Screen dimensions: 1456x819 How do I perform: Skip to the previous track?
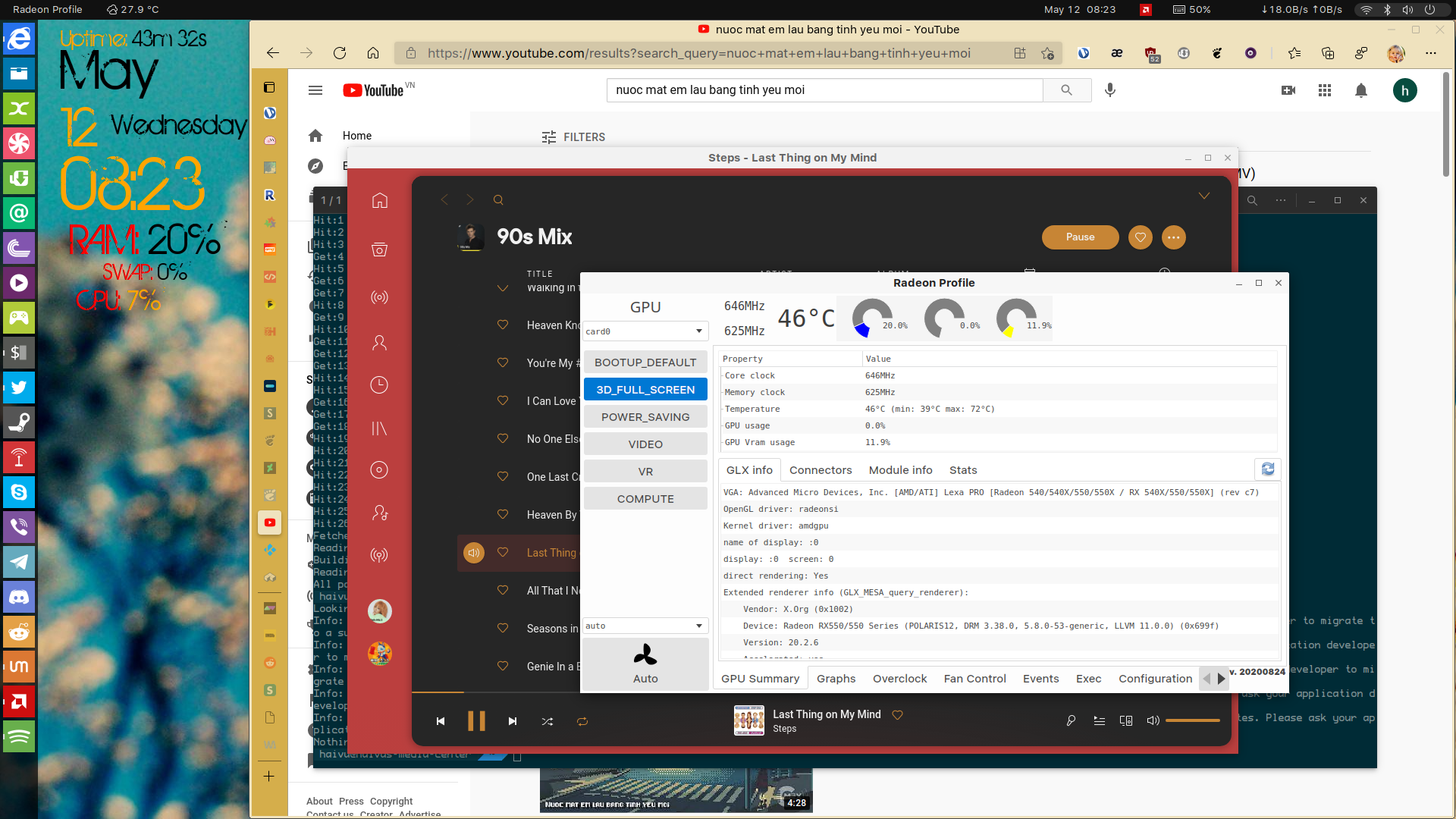[x=441, y=721]
